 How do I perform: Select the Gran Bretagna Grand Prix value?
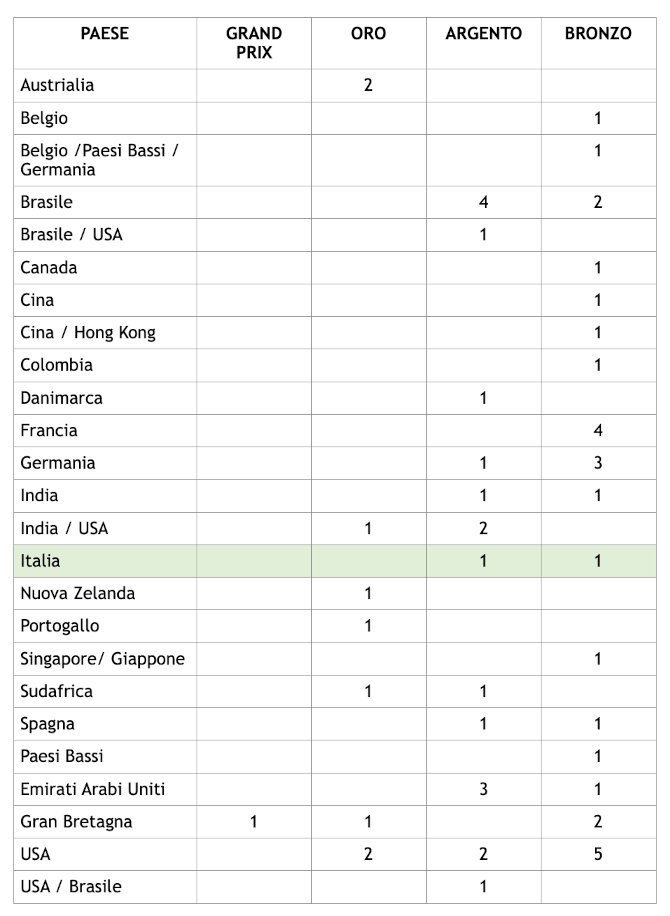click(x=254, y=822)
